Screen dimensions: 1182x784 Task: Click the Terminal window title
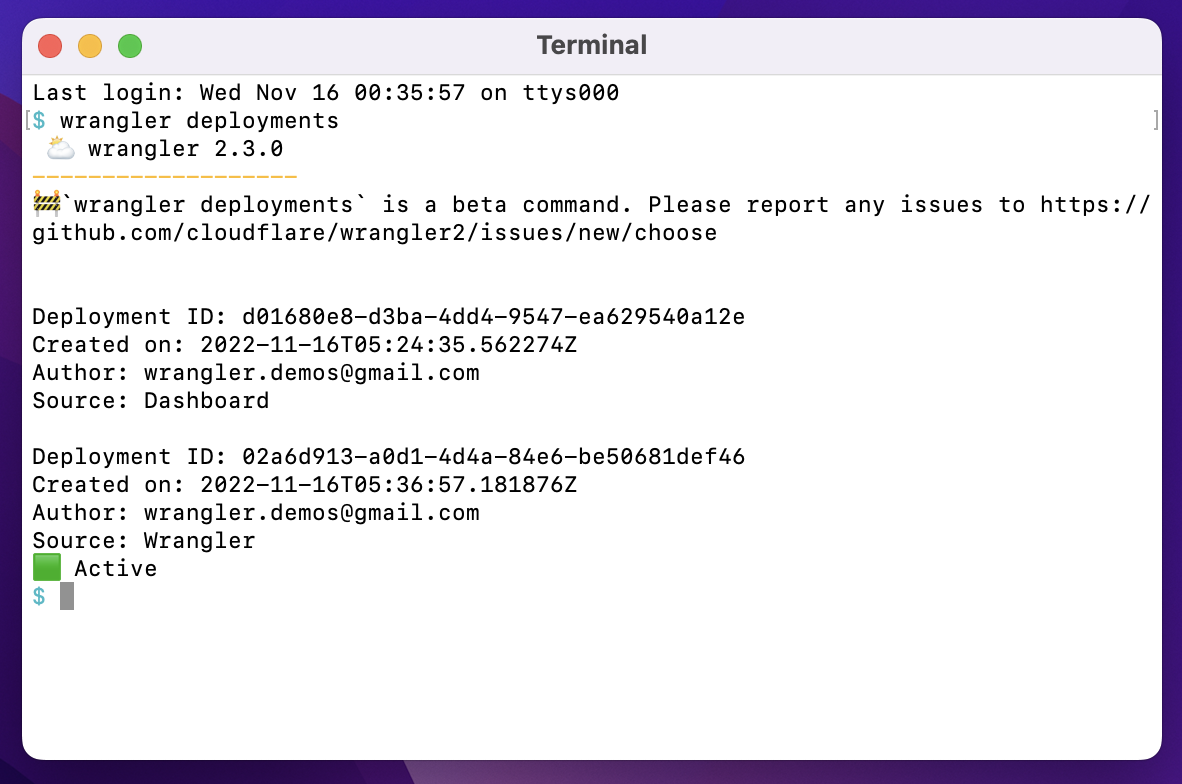(592, 45)
